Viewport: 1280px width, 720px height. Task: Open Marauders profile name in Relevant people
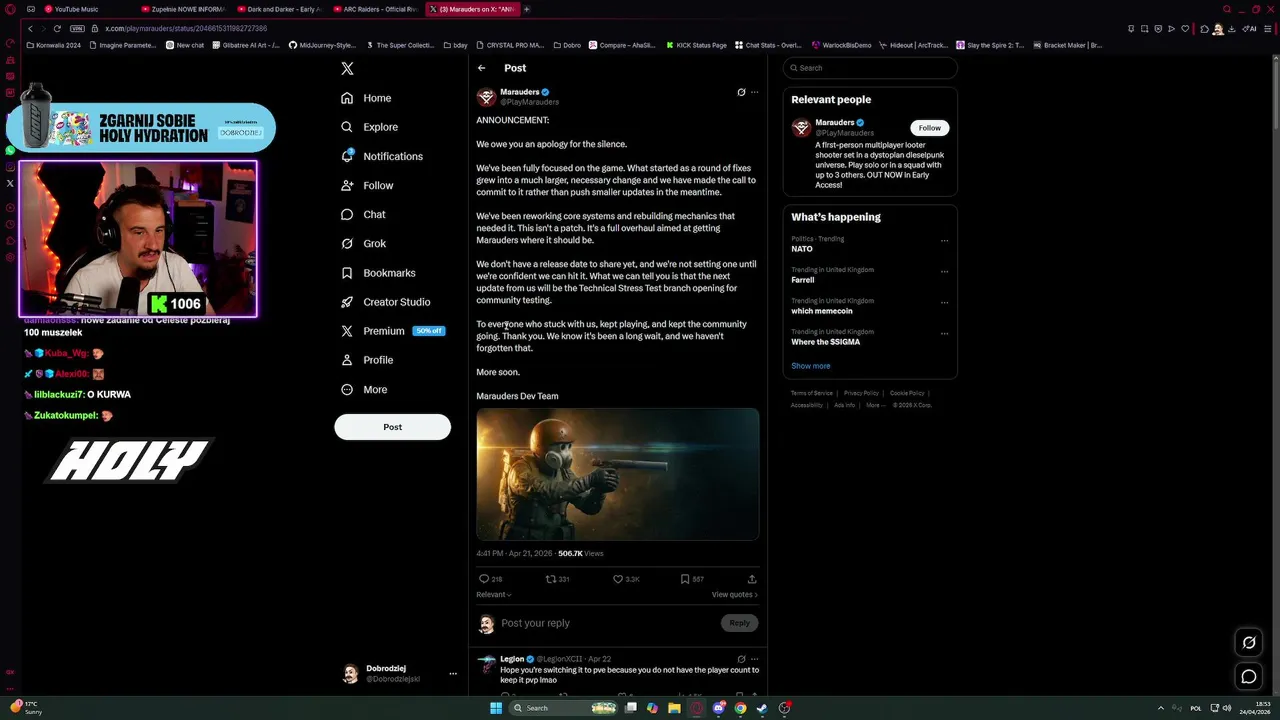[x=835, y=123]
